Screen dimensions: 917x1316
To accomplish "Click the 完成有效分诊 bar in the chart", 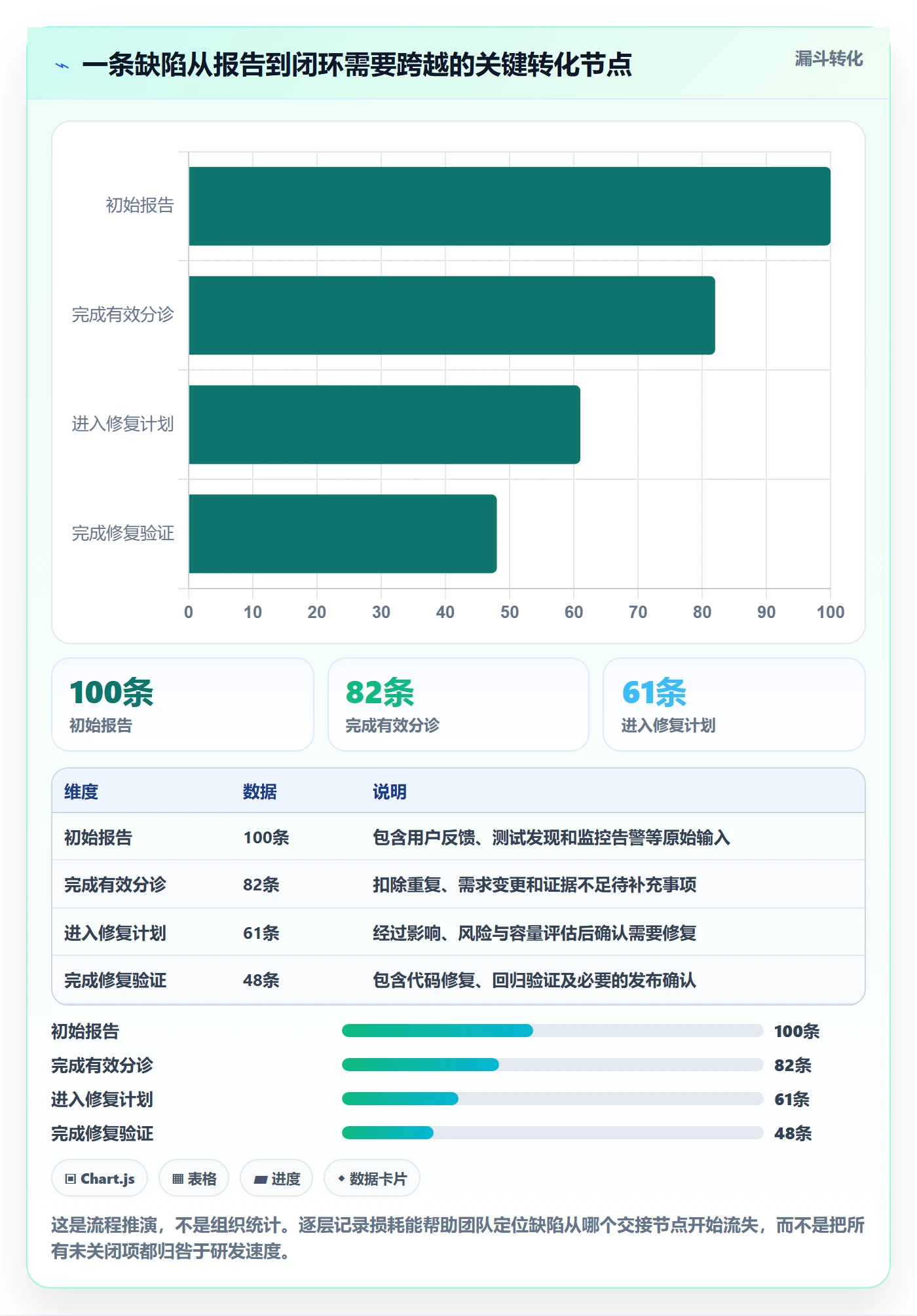I will pos(452,316).
